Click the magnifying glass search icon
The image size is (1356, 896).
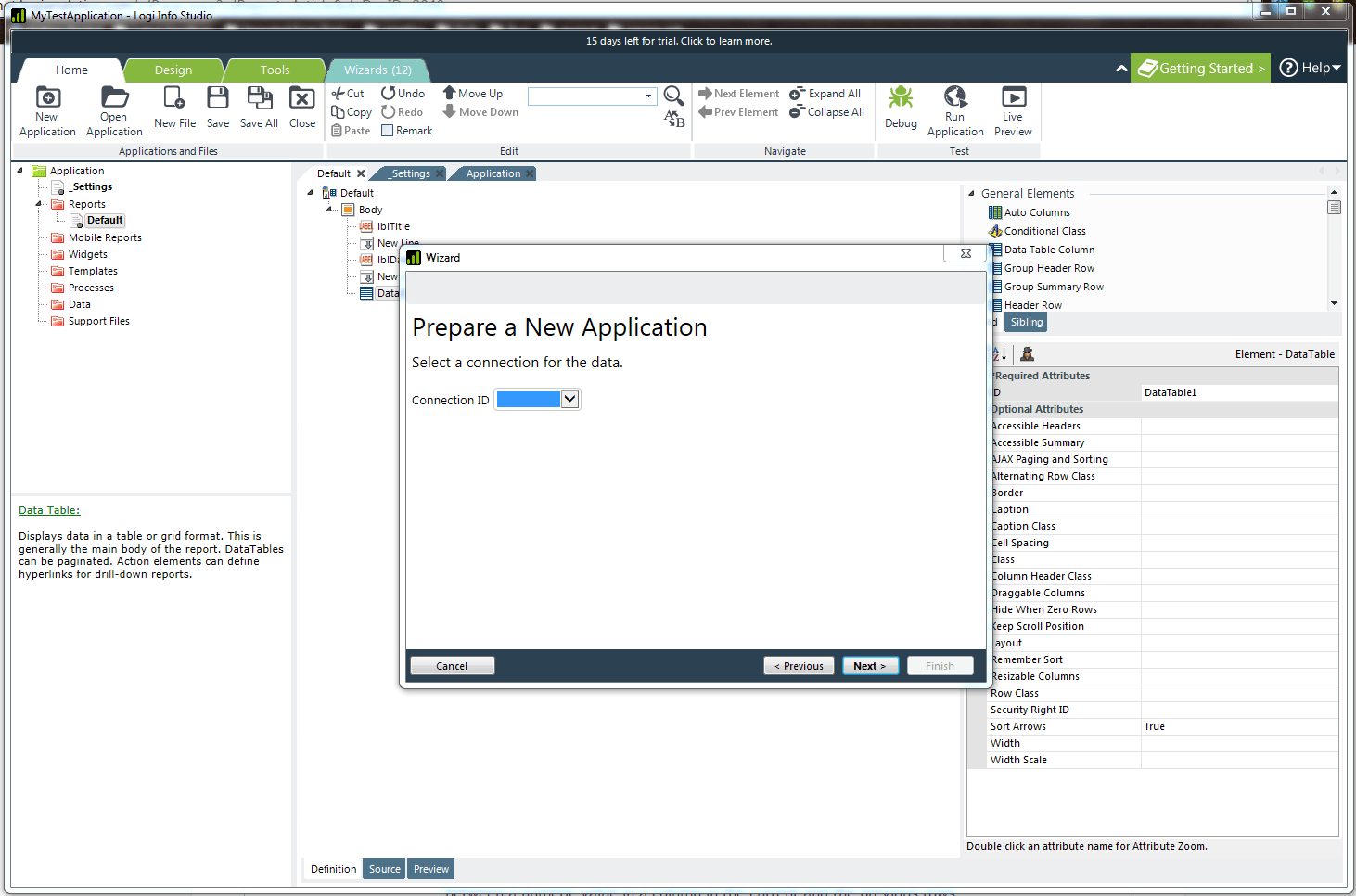coord(673,96)
